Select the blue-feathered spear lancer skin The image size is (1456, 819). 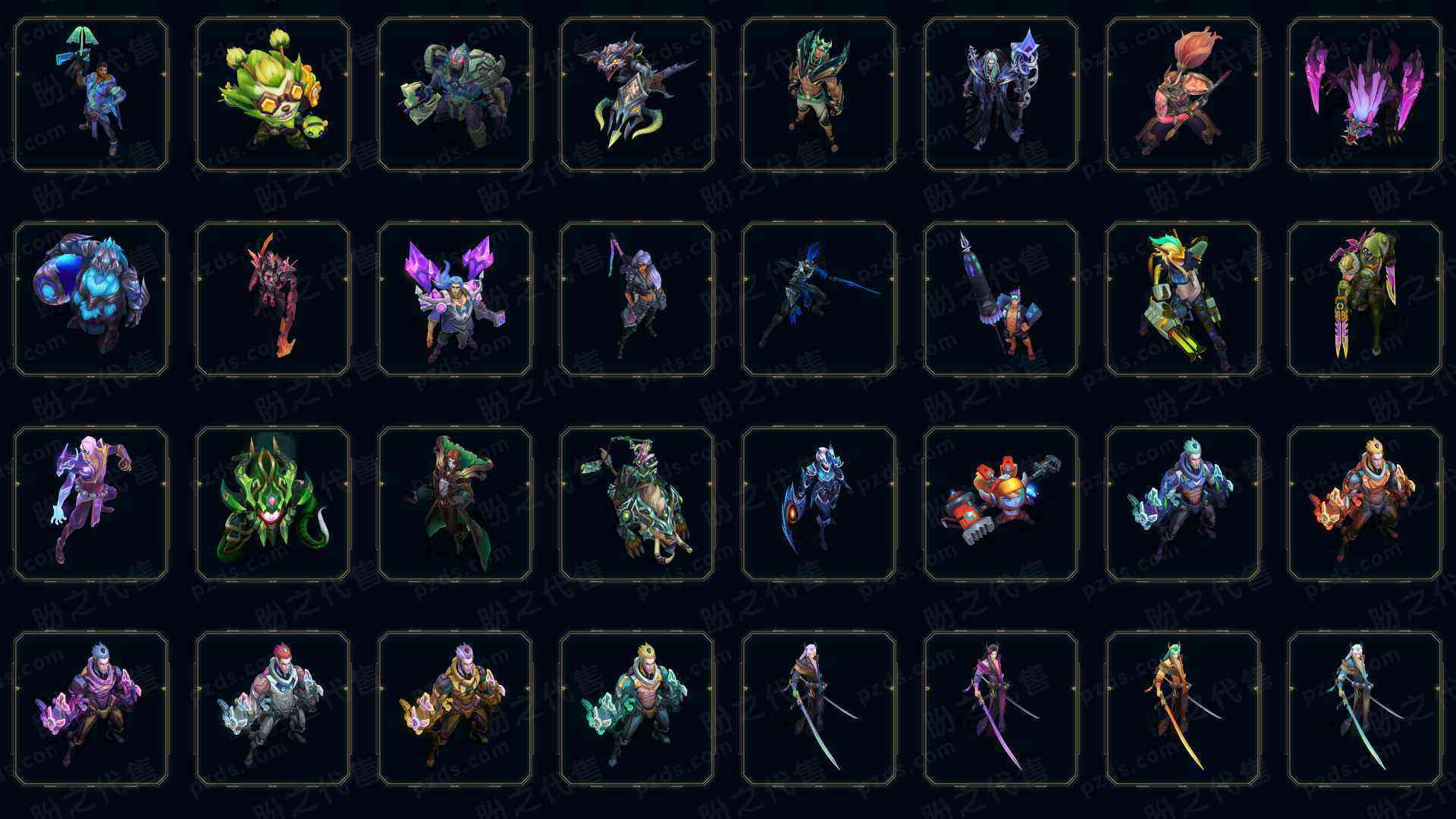click(x=819, y=299)
